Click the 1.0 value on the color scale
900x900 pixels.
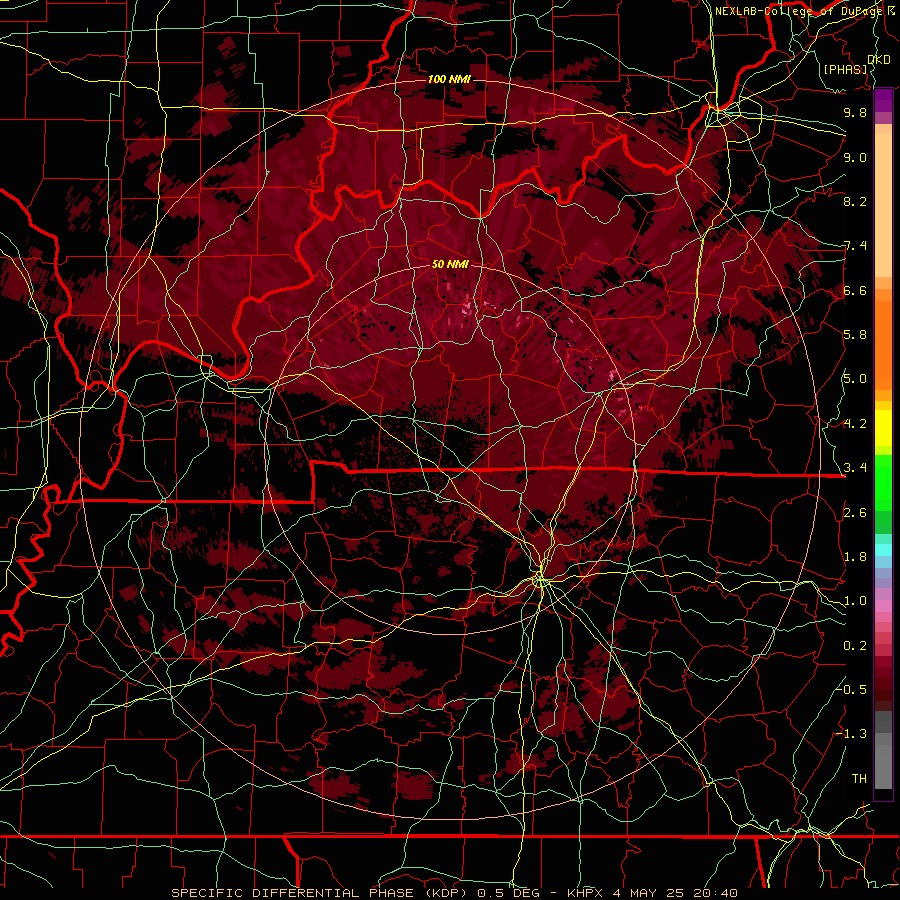(855, 601)
